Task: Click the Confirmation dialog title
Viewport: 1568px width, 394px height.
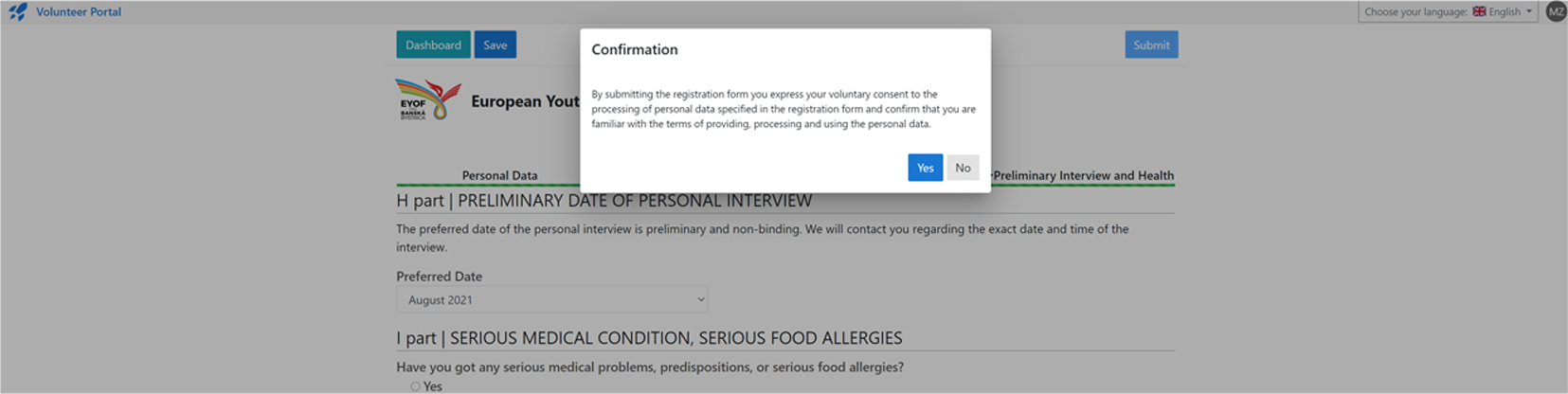Action: coord(635,49)
